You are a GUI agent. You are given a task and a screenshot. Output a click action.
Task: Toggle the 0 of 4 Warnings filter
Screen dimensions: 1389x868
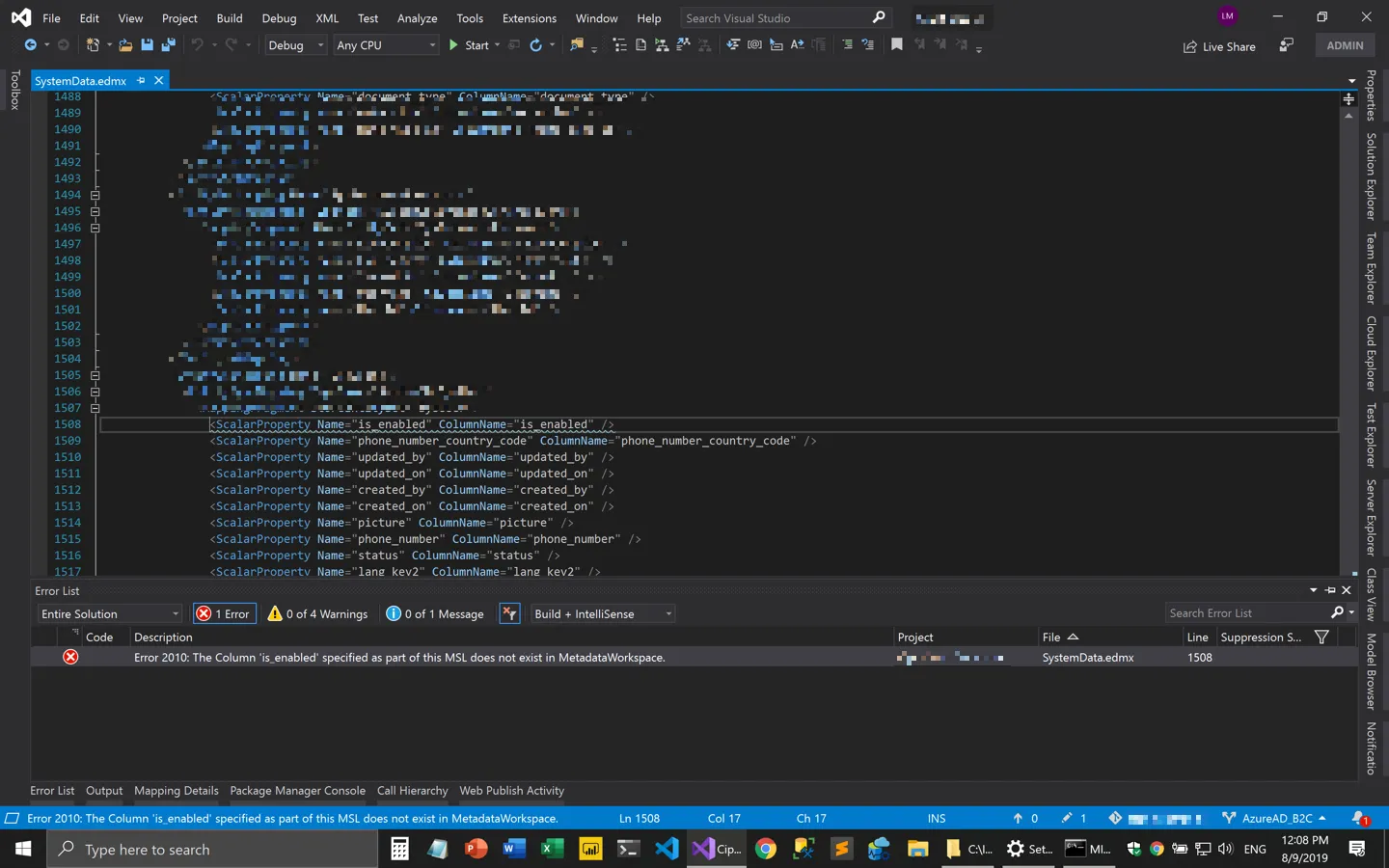tap(318, 614)
